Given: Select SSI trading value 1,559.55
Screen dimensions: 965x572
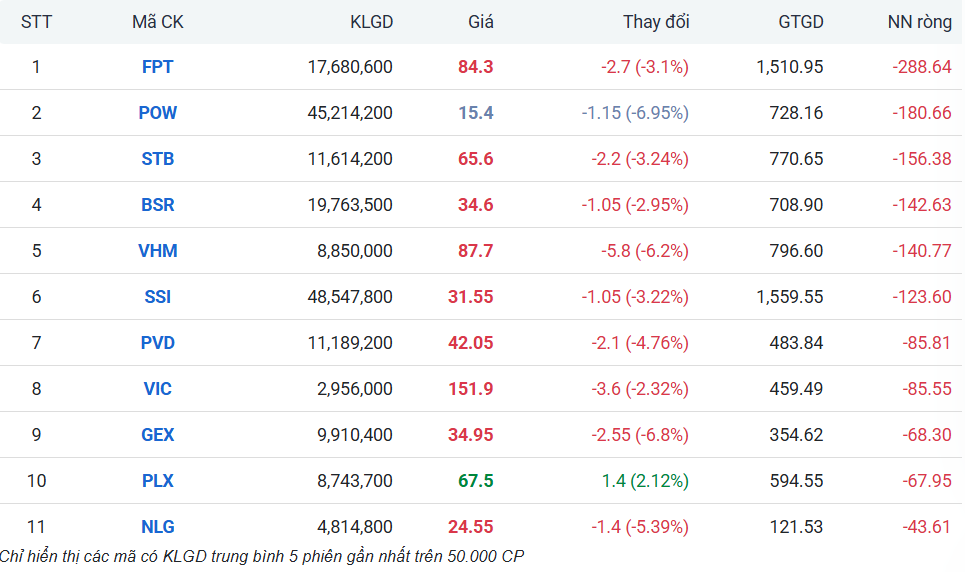Looking at the screenshot, I should tap(790, 297).
